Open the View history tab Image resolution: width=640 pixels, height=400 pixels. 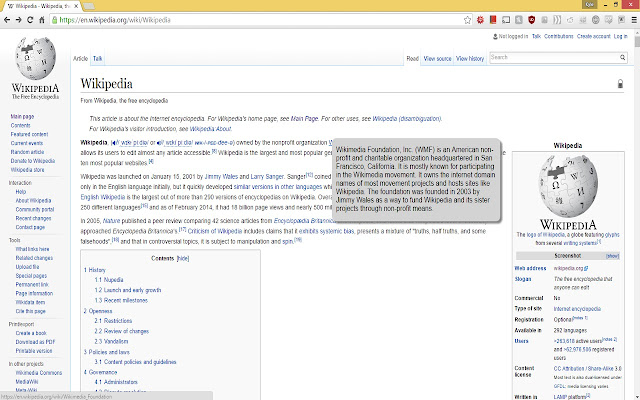pos(470,58)
